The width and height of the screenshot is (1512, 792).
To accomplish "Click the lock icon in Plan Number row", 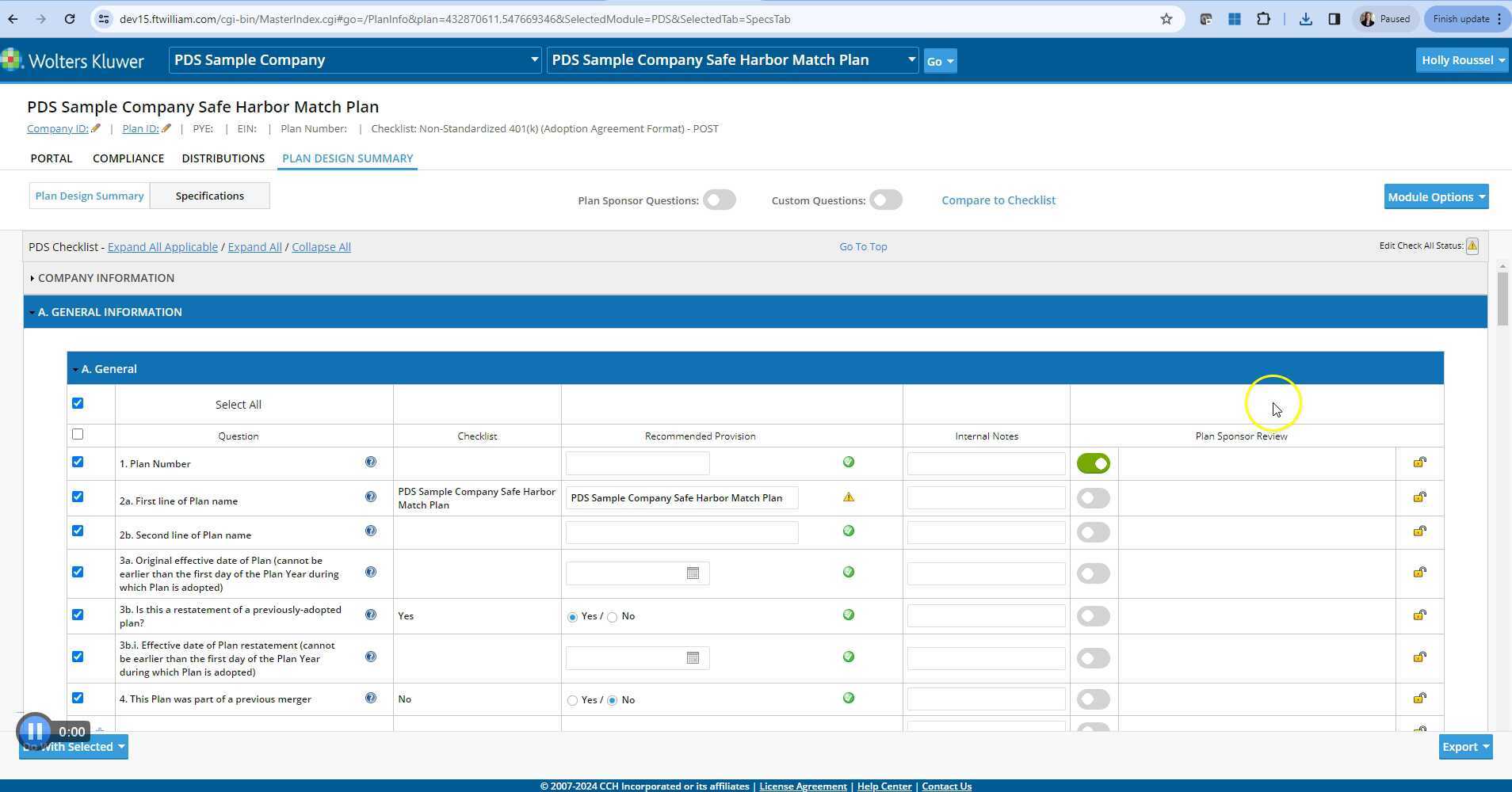I will [1419, 463].
